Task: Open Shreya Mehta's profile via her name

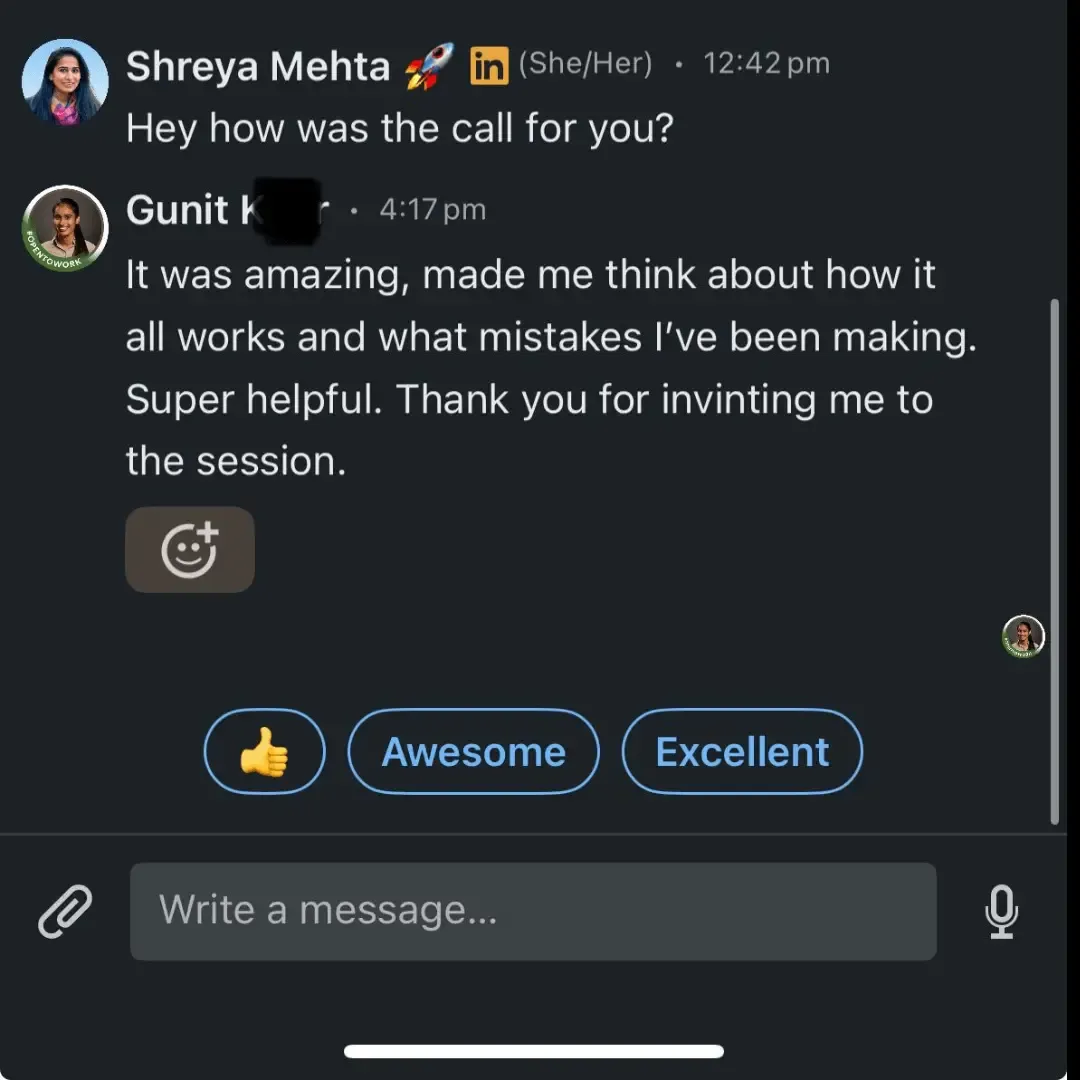Action: (258, 67)
